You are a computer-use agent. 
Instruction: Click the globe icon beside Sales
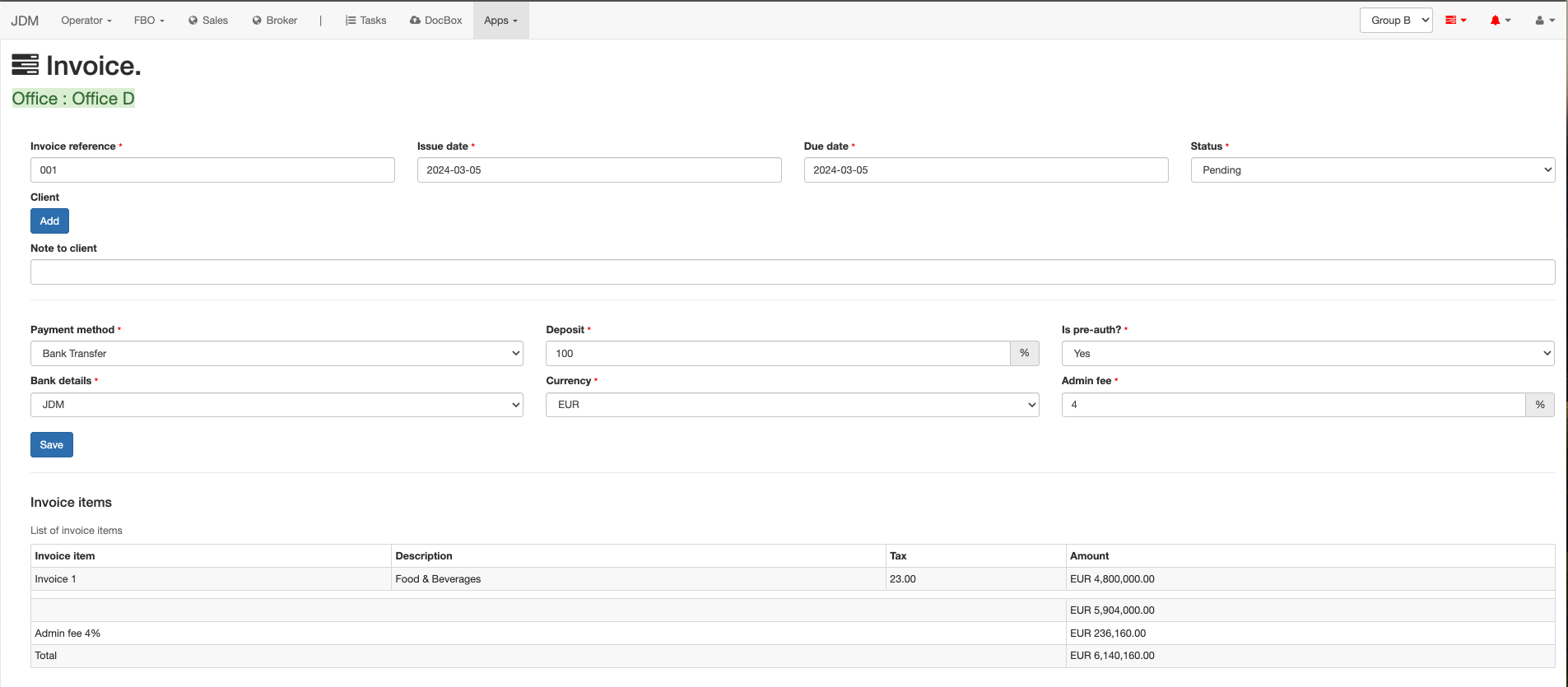tap(193, 21)
